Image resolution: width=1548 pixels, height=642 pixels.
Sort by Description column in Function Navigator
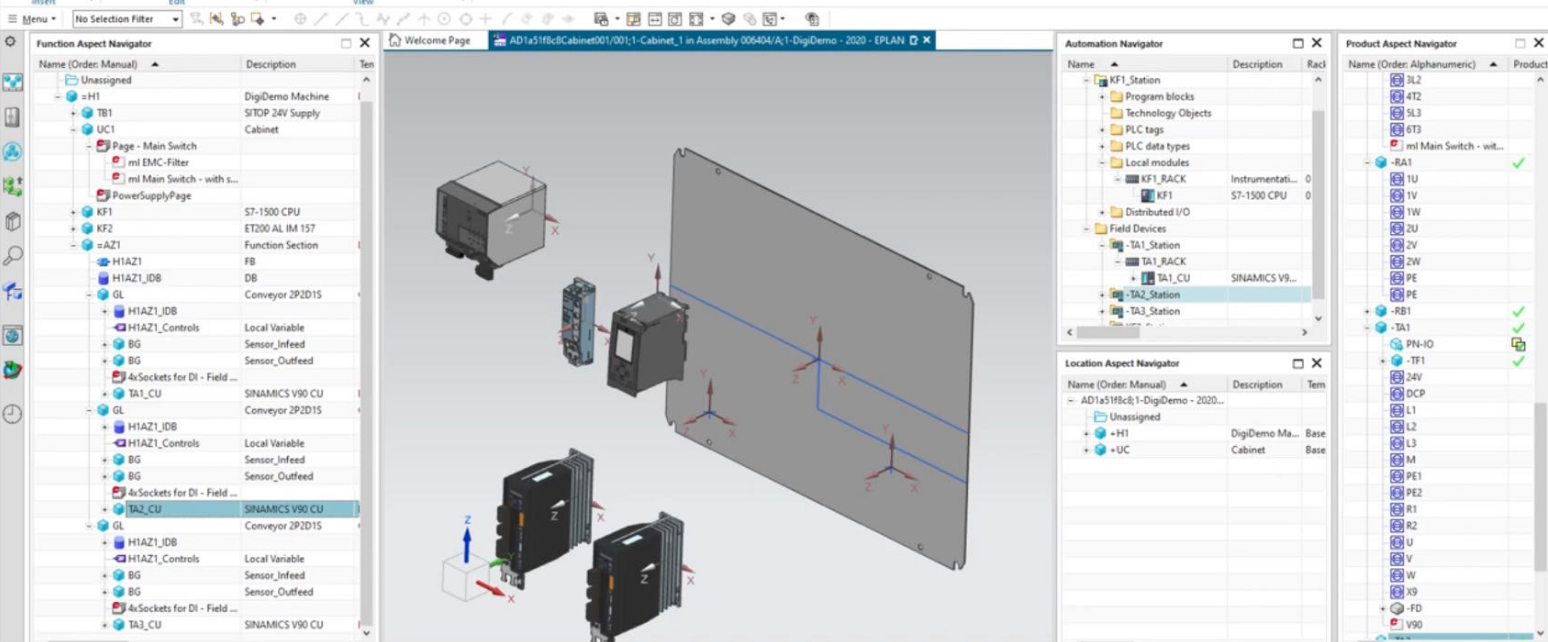[270, 64]
